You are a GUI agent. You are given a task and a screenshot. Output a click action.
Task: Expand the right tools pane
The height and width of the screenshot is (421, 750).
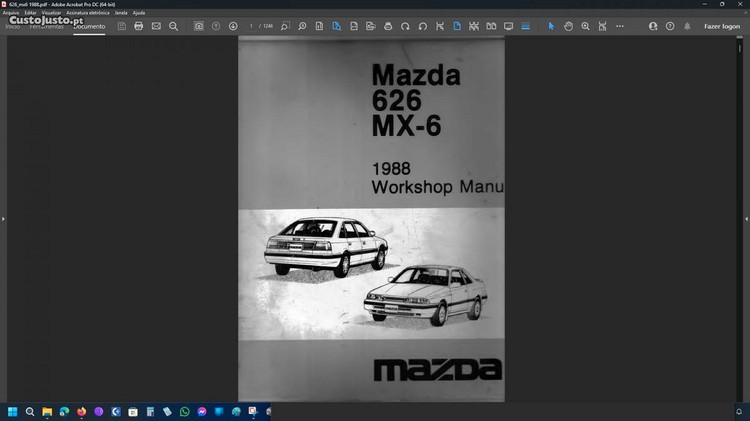click(x=746, y=218)
